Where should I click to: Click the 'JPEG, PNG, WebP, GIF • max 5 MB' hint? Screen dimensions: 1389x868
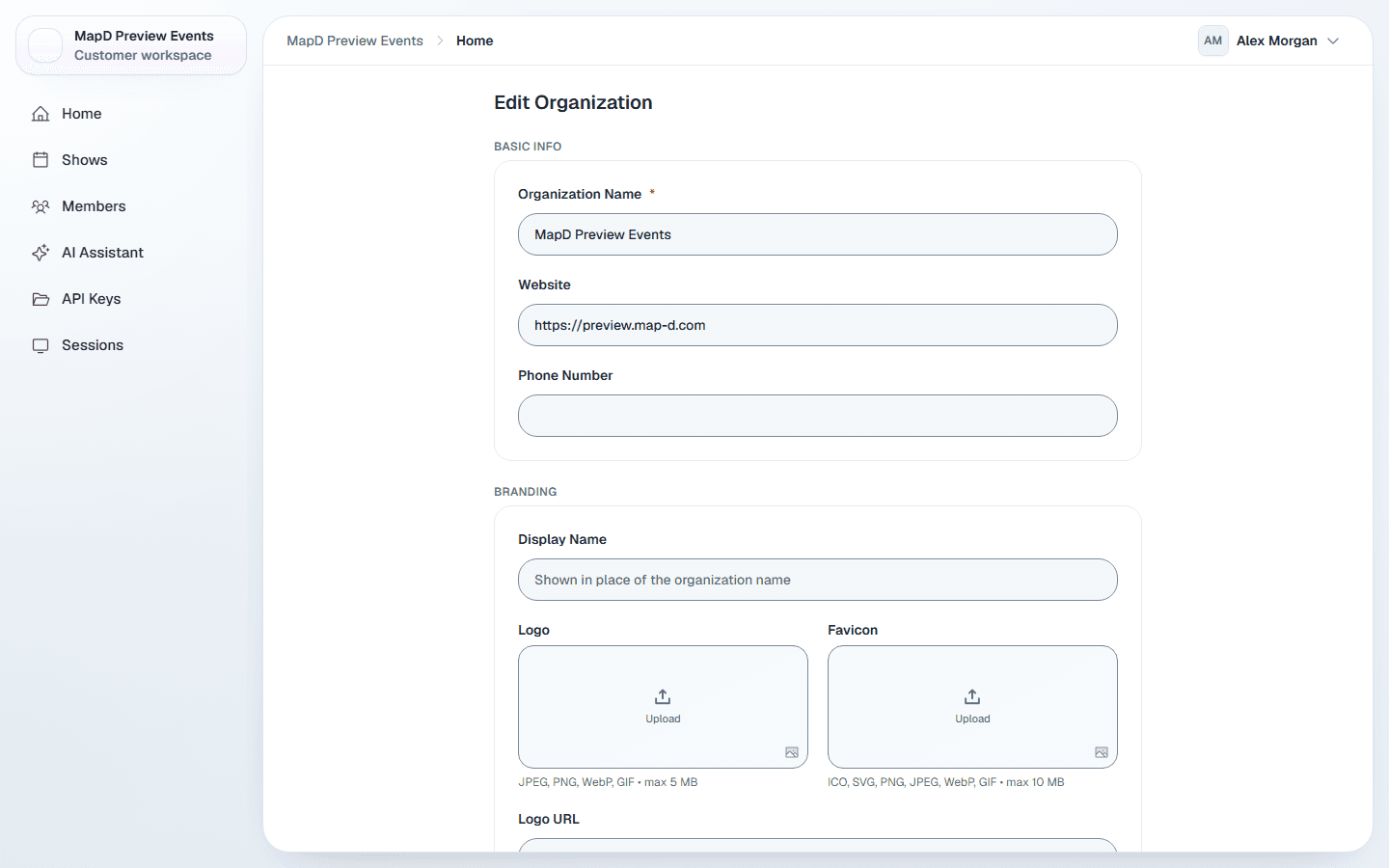[x=608, y=782]
